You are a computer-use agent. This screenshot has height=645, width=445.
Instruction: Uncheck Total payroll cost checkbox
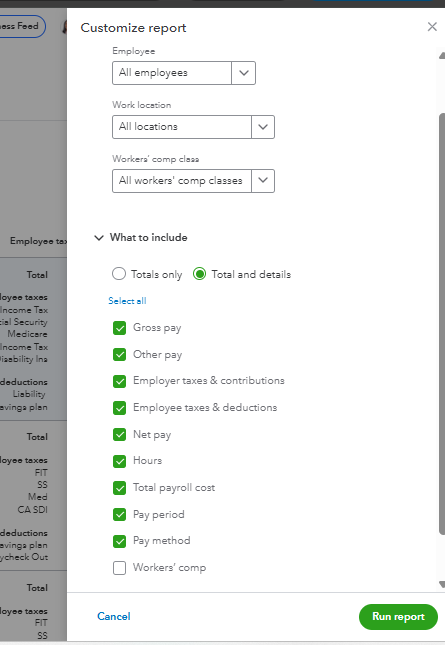119,488
